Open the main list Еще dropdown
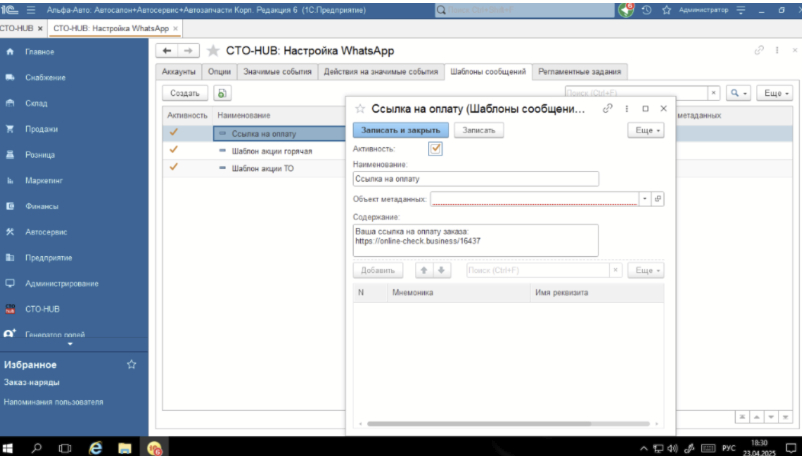Viewport: 802px width, 456px height. pyautogui.click(x=775, y=93)
